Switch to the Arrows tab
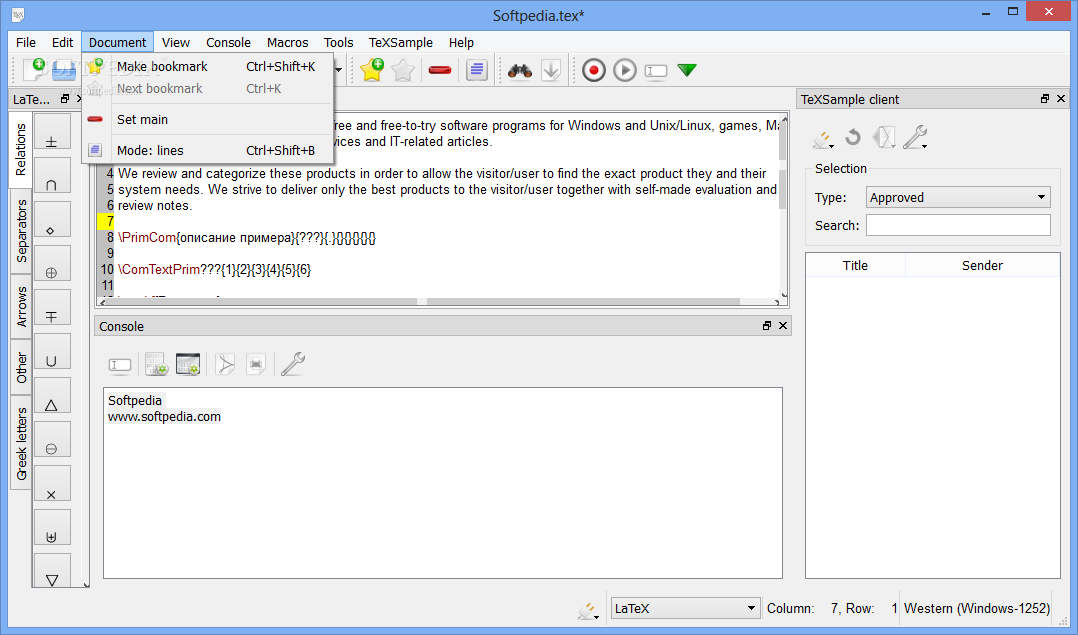 (x=21, y=307)
